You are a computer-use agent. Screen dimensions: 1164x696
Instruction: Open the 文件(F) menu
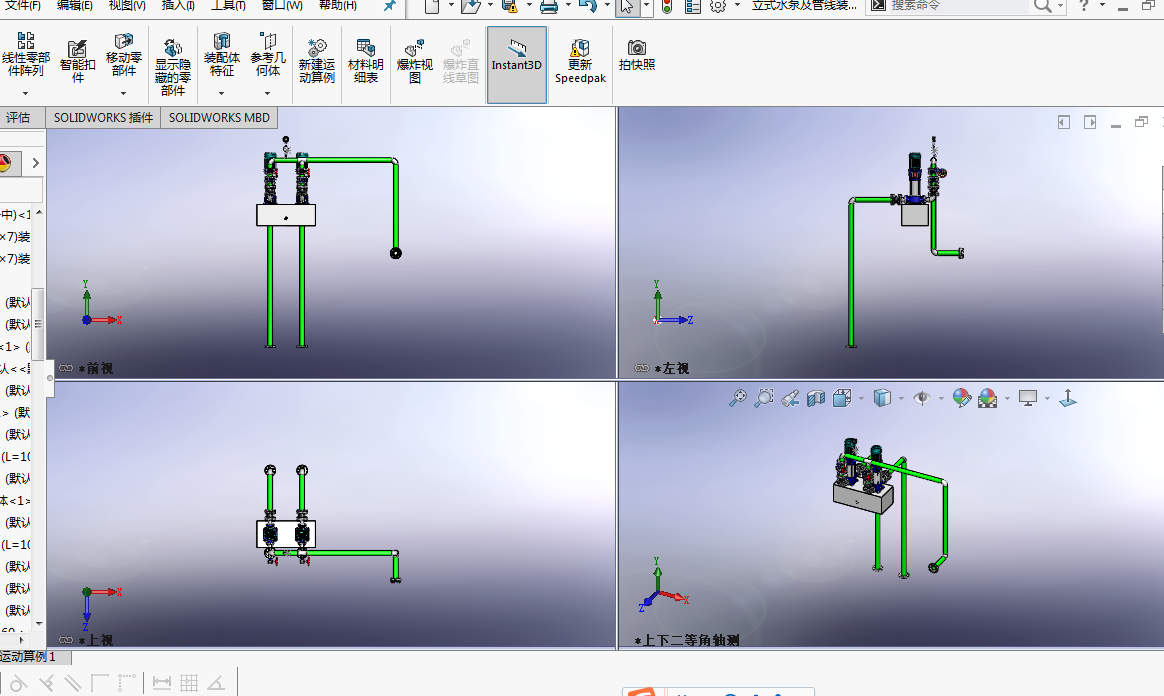click(x=23, y=5)
